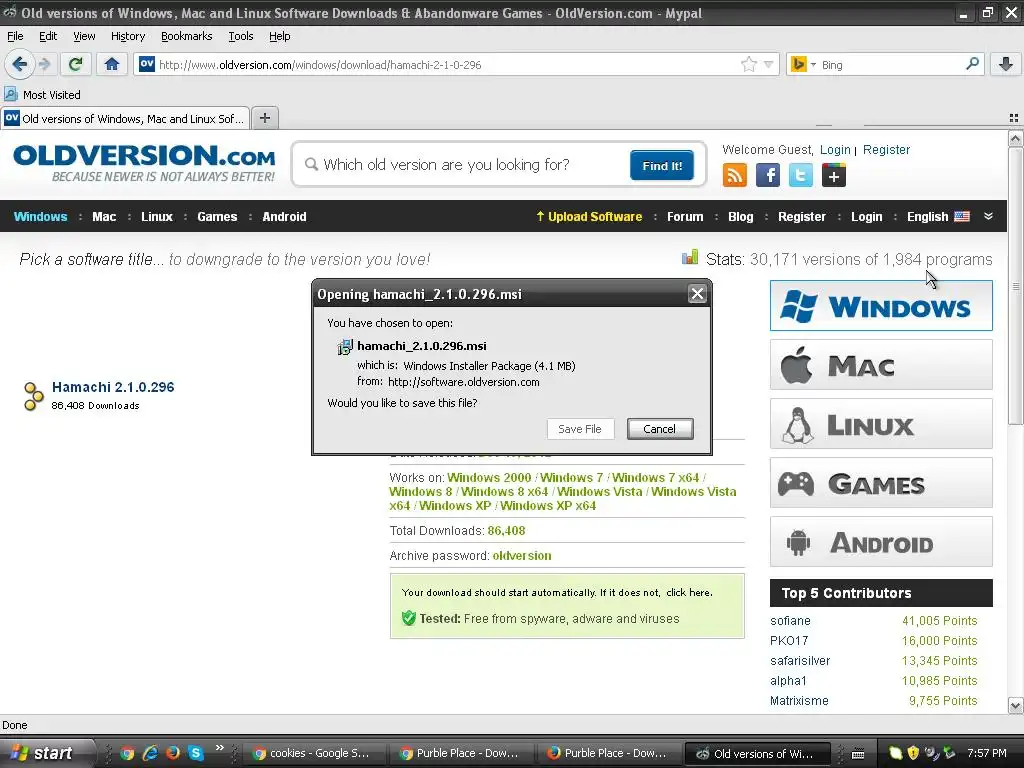Open the RSS feed icon
Viewport: 1024px width, 768px height.
tap(735, 175)
